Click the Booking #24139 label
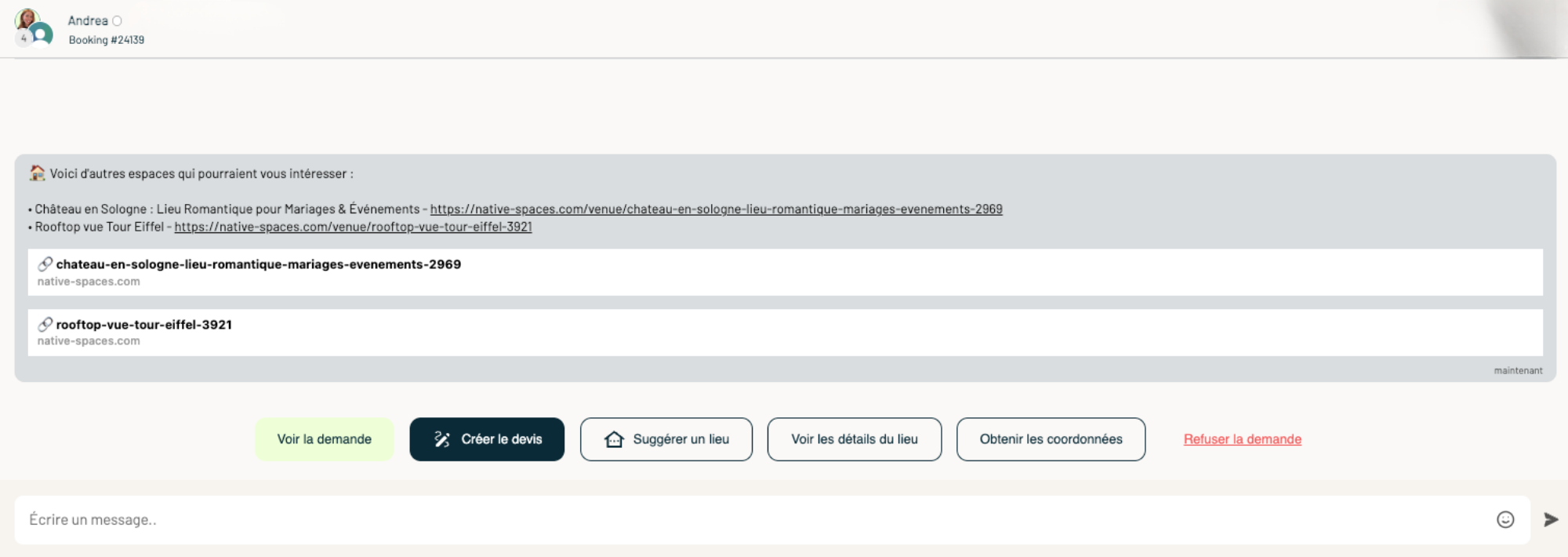This screenshot has width=1568, height=557. coord(106,40)
